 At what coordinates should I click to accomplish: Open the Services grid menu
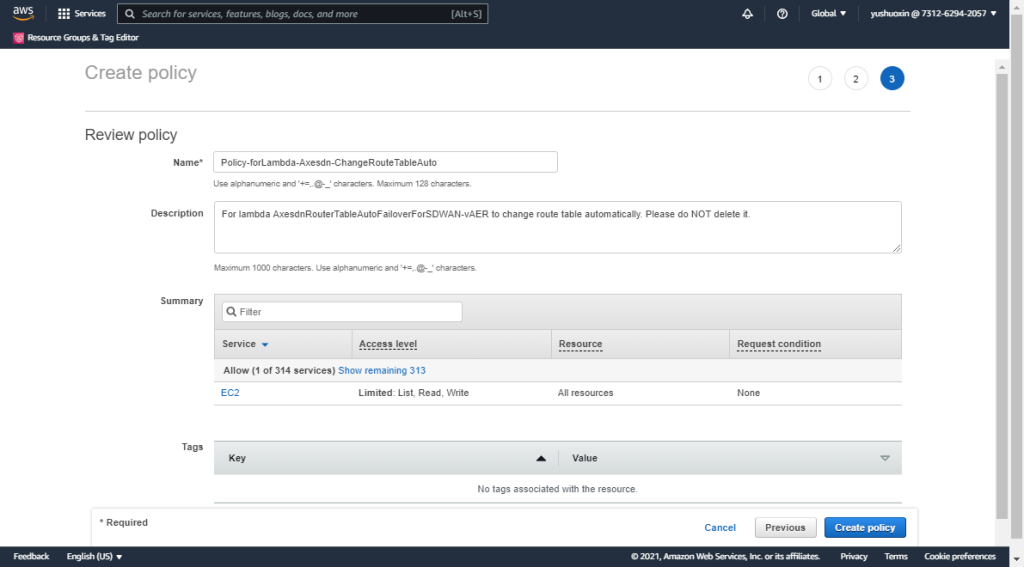81,14
